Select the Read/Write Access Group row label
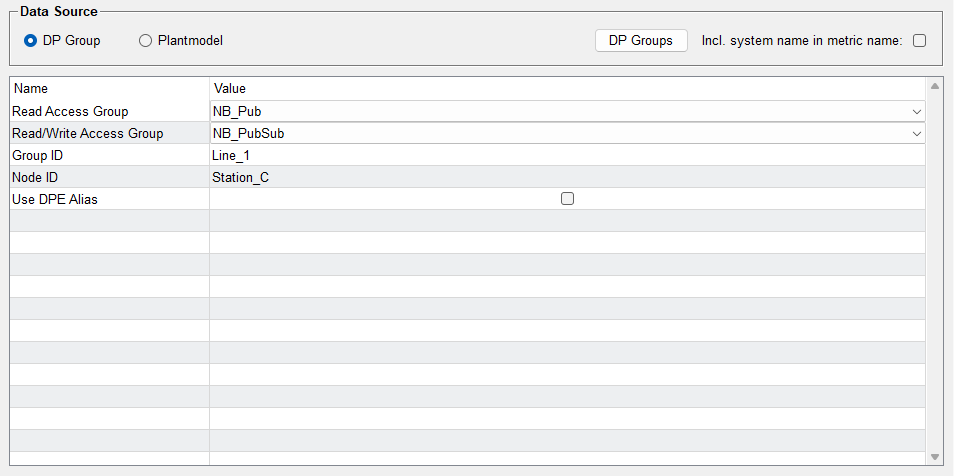954x476 pixels. pos(87,133)
